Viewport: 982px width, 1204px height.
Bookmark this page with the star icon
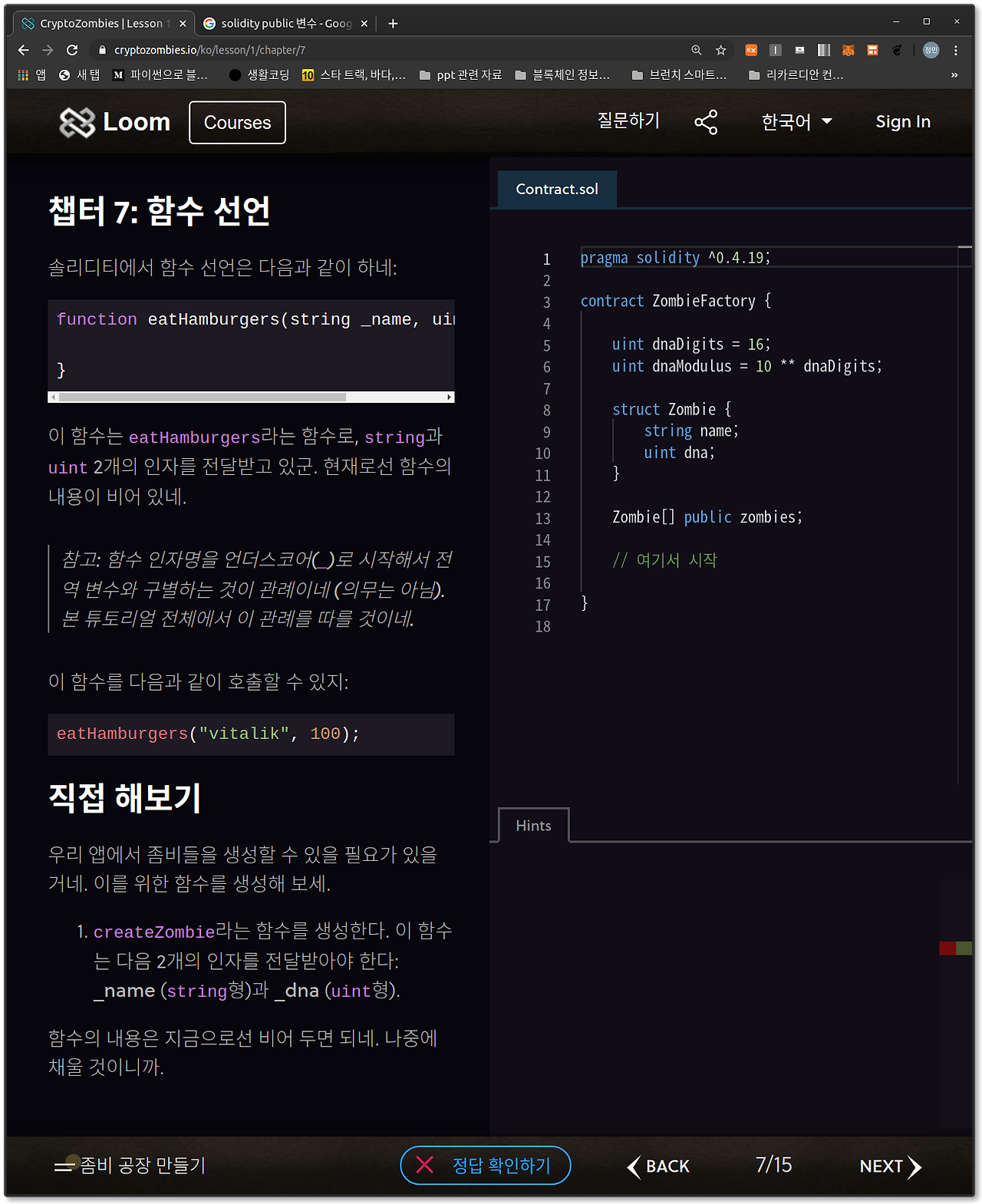click(x=721, y=50)
